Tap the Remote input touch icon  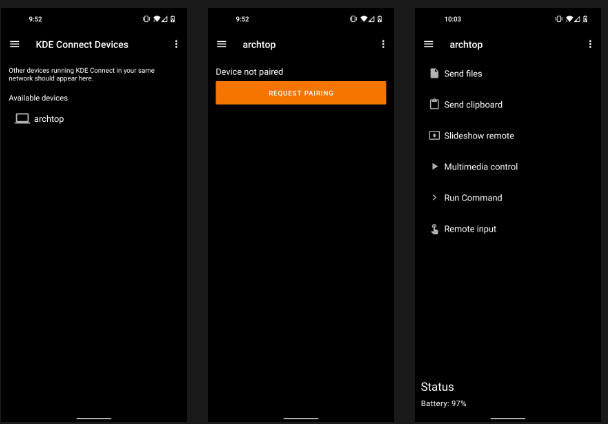coord(434,229)
